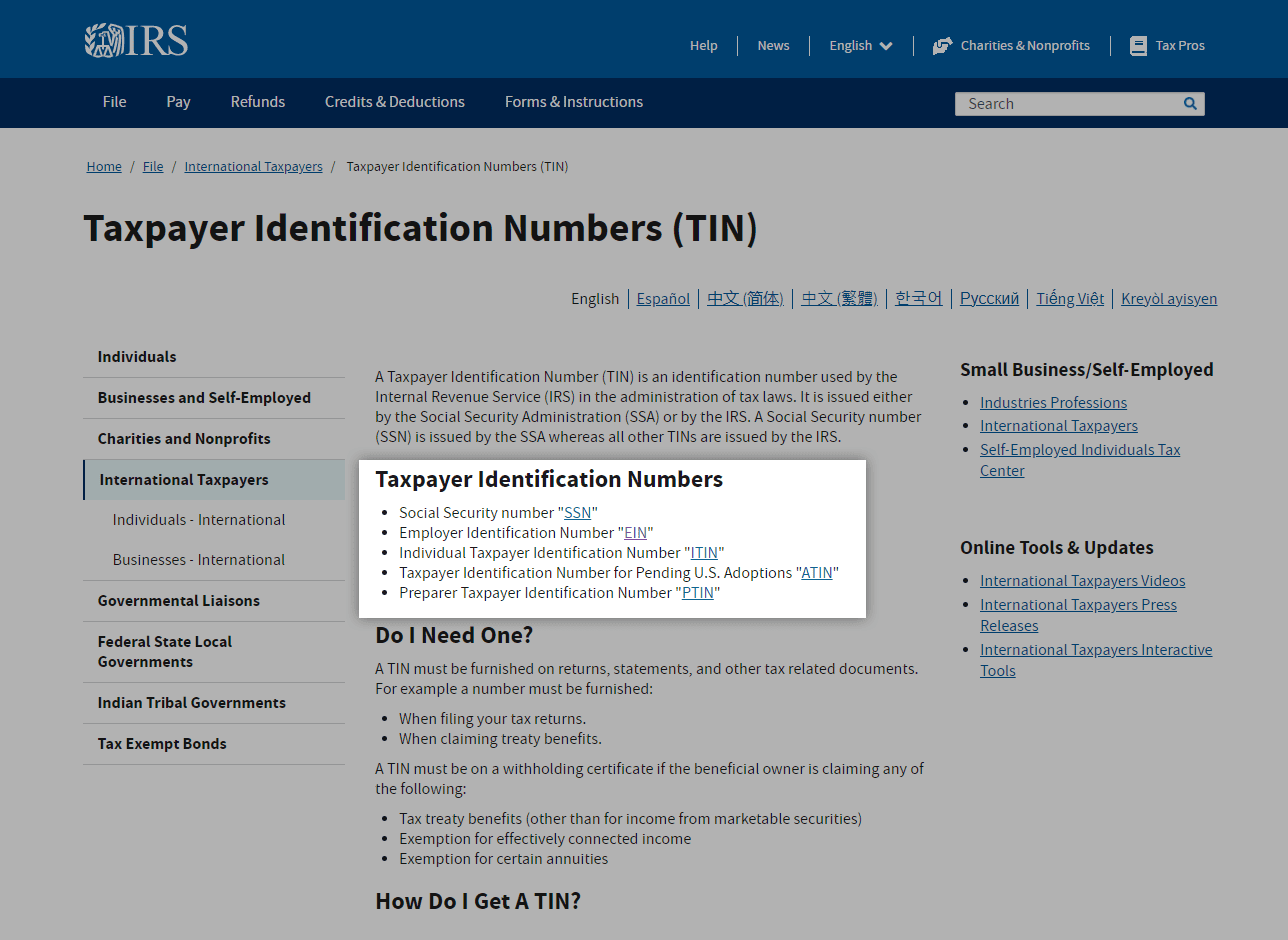
Task: Go to Home breadcrumb
Action: tap(104, 167)
